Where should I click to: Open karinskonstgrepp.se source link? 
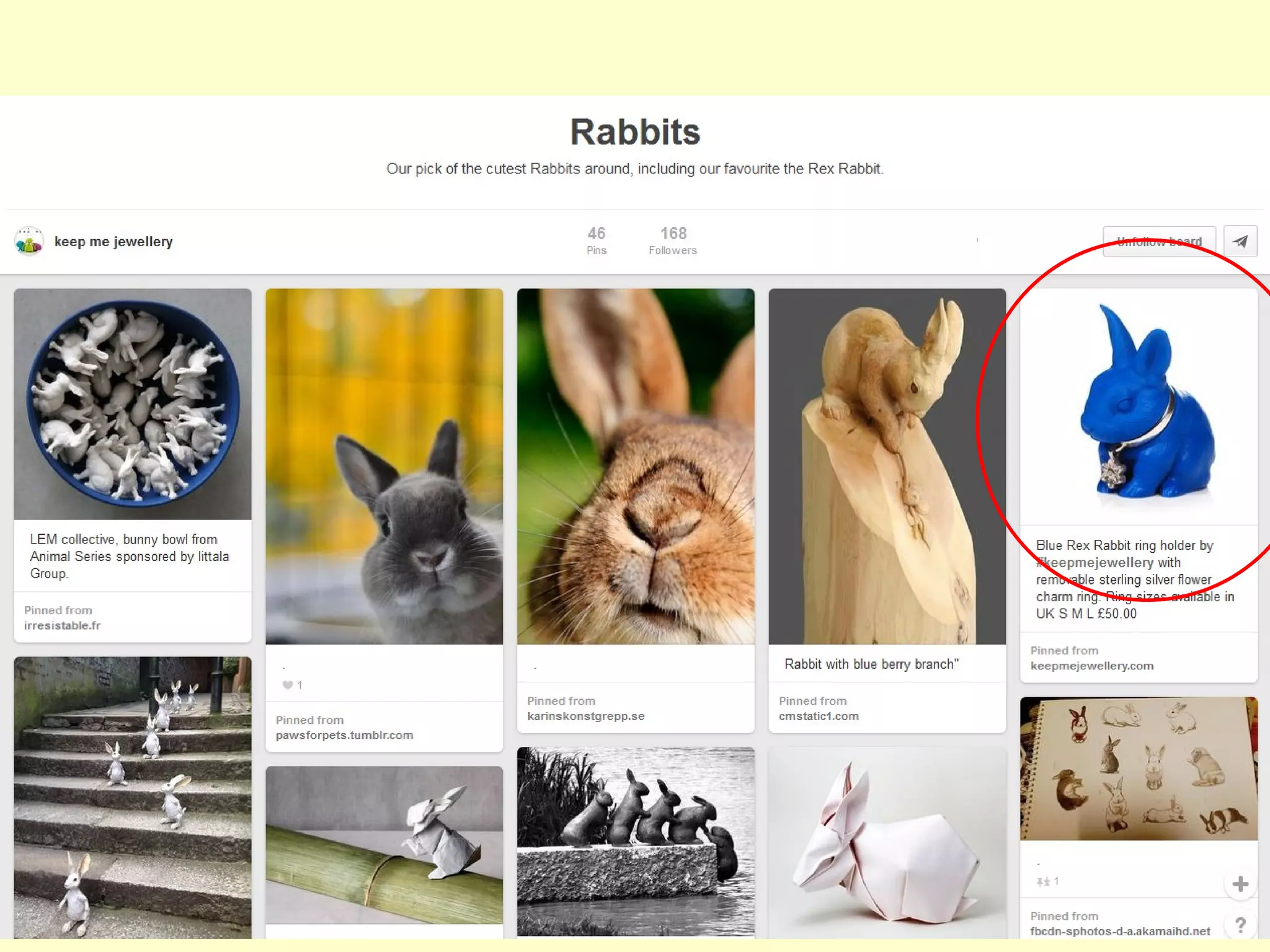(x=585, y=716)
